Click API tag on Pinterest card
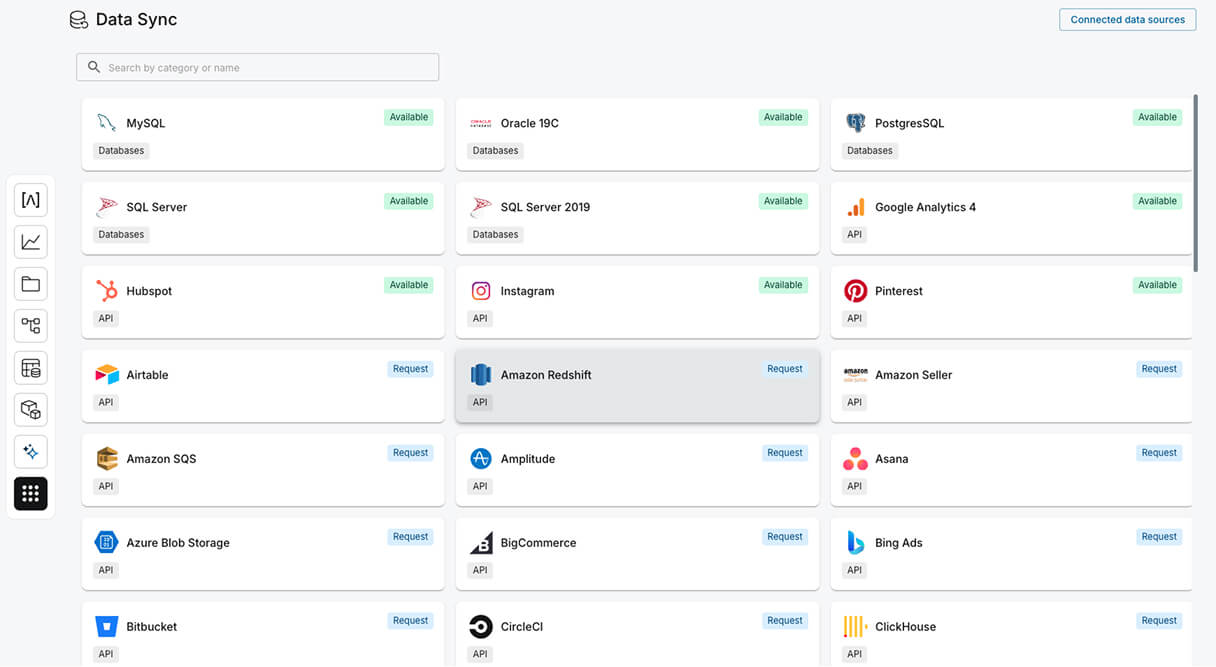1216x667 pixels. [854, 319]
